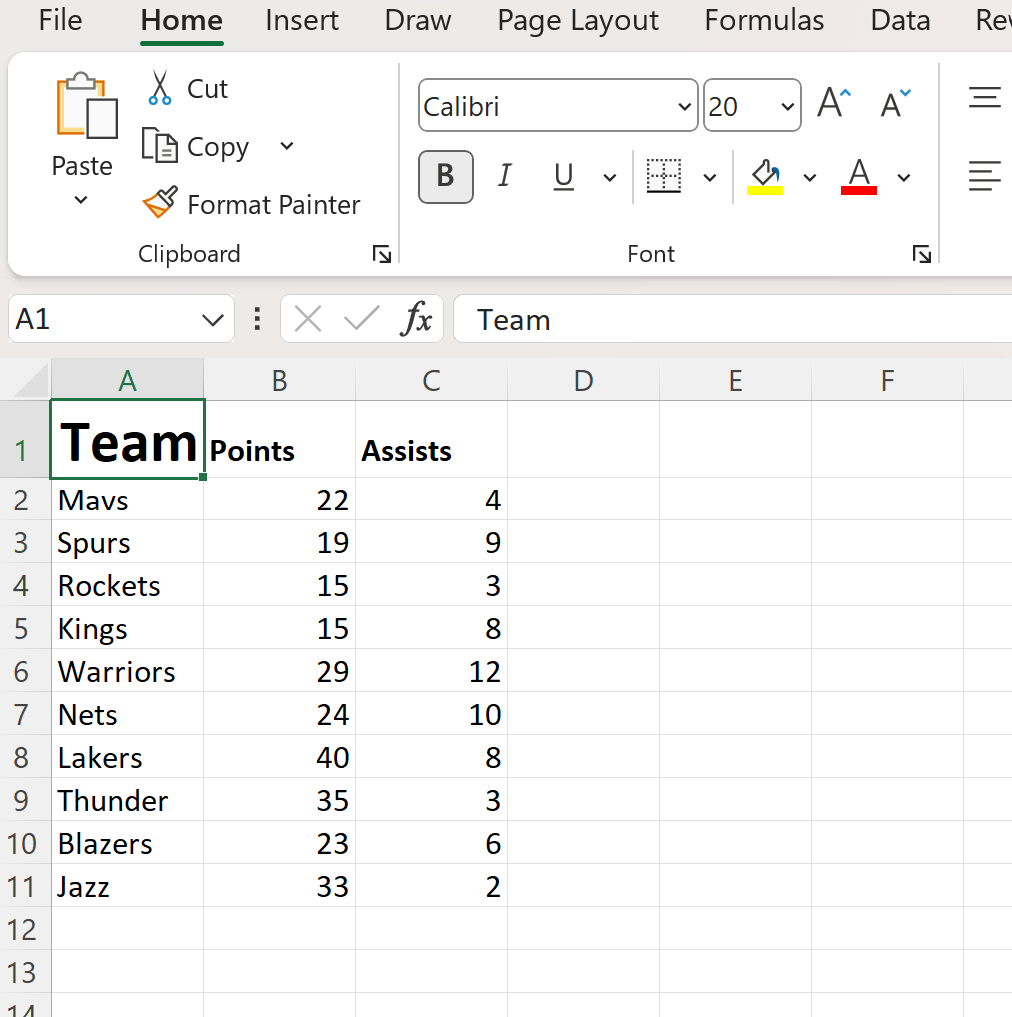1012x1017 pixels.
Task: Open the Data ribbon tab
Action: click(x=898, y=20)
